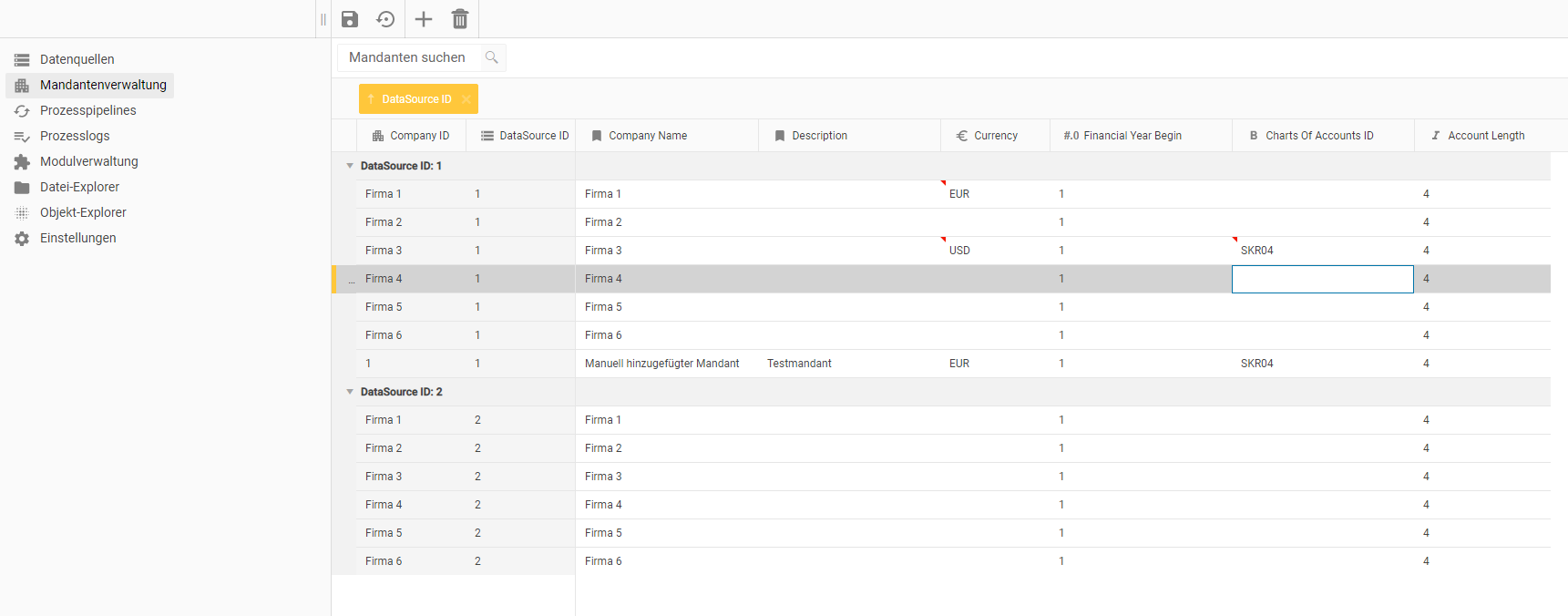
Task: Click the active Charts Of Accounts cell
Action: [x=1322, y=279]
